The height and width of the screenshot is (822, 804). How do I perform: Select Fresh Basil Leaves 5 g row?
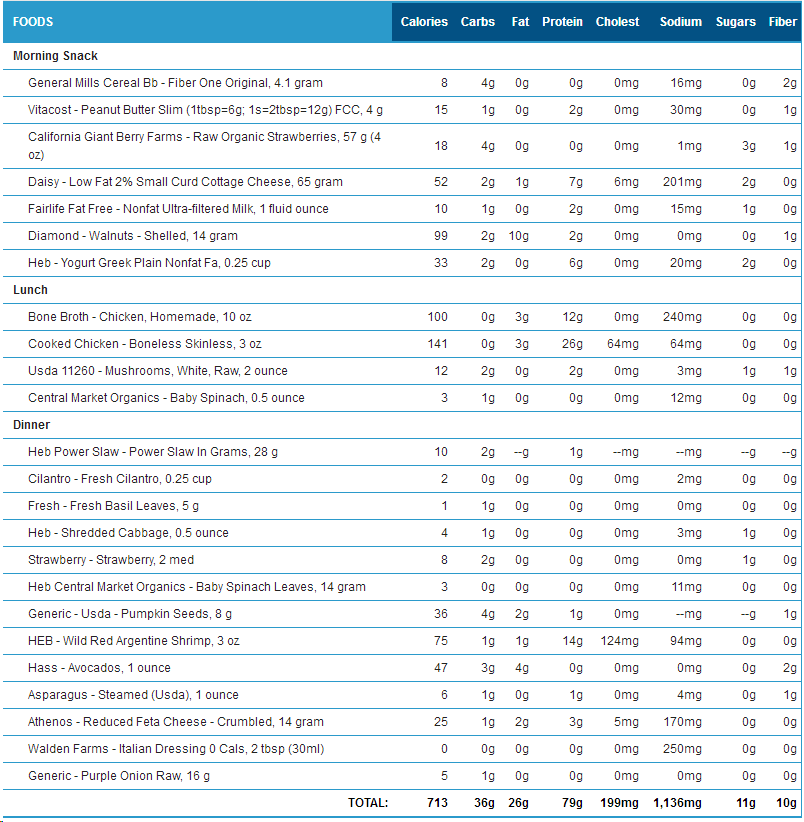click(x=402, y=506)
